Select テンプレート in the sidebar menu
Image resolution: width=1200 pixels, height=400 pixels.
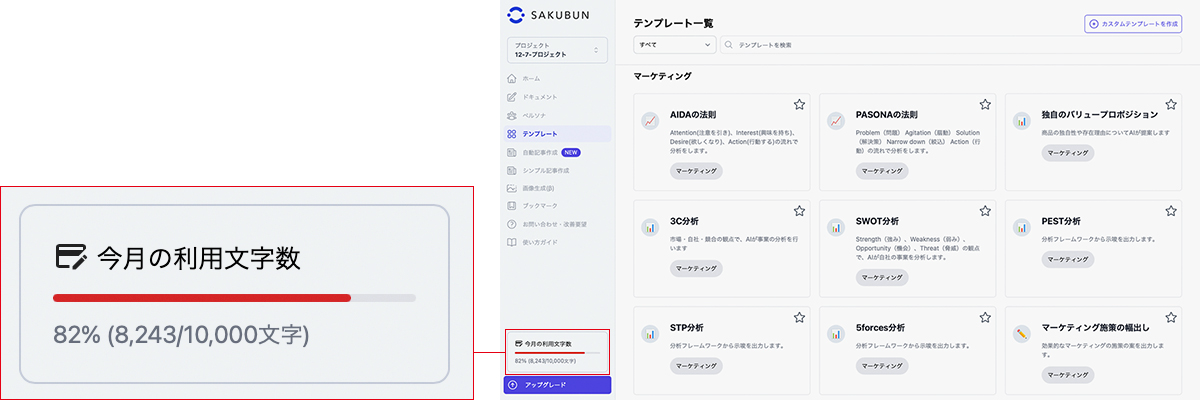540,134
